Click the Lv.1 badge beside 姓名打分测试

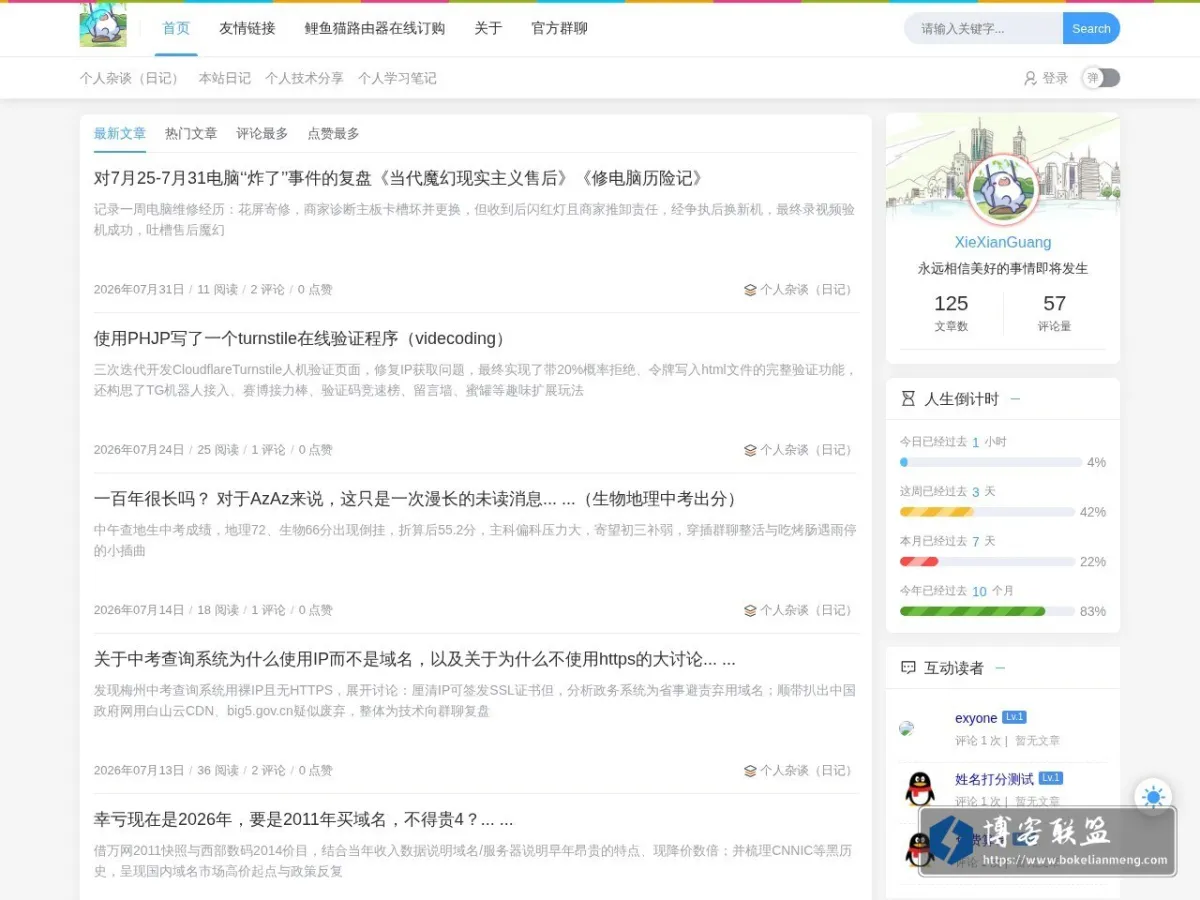click(x=1050, y=778)
